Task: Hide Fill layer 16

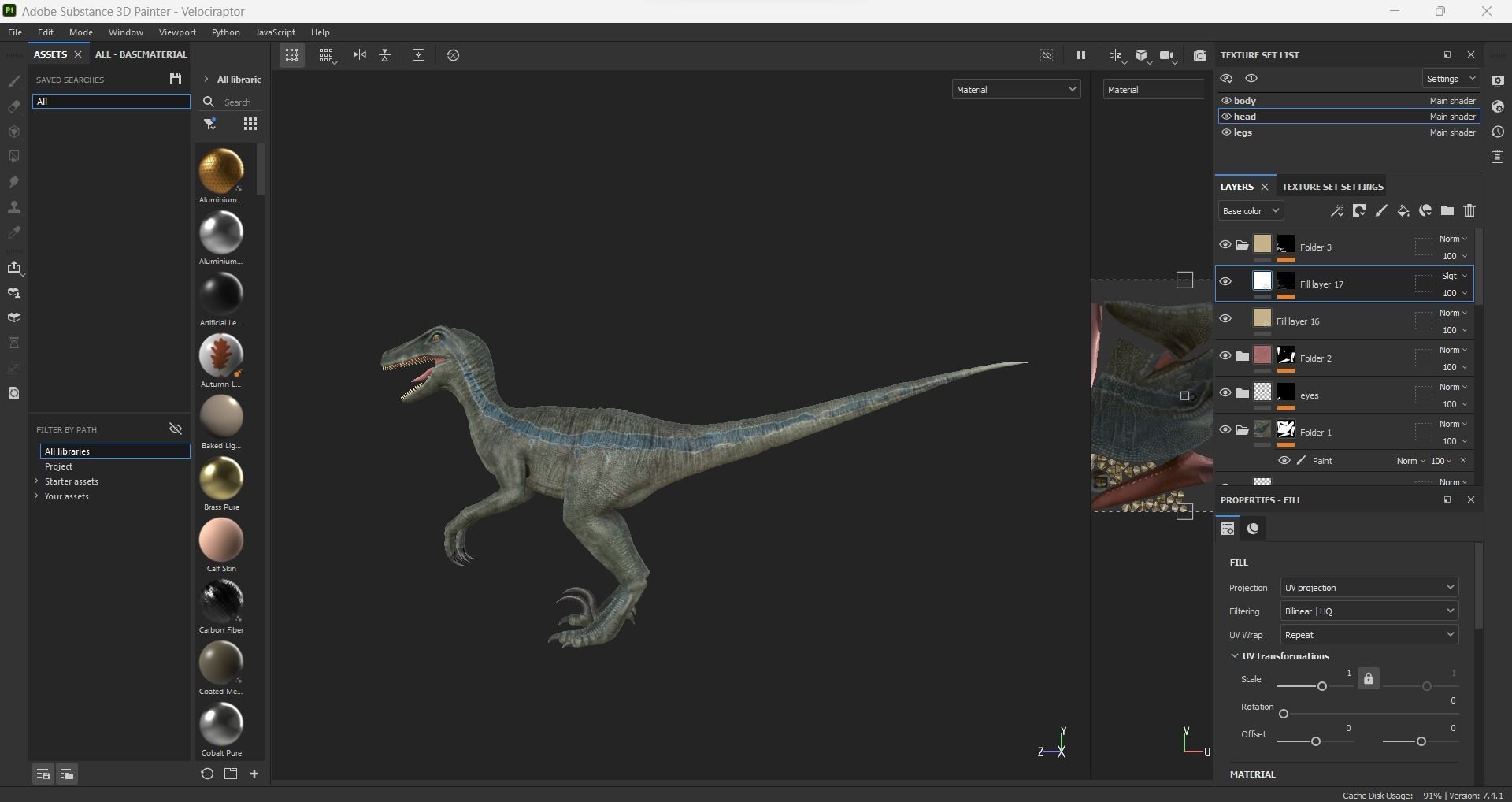Action: 1225,318
